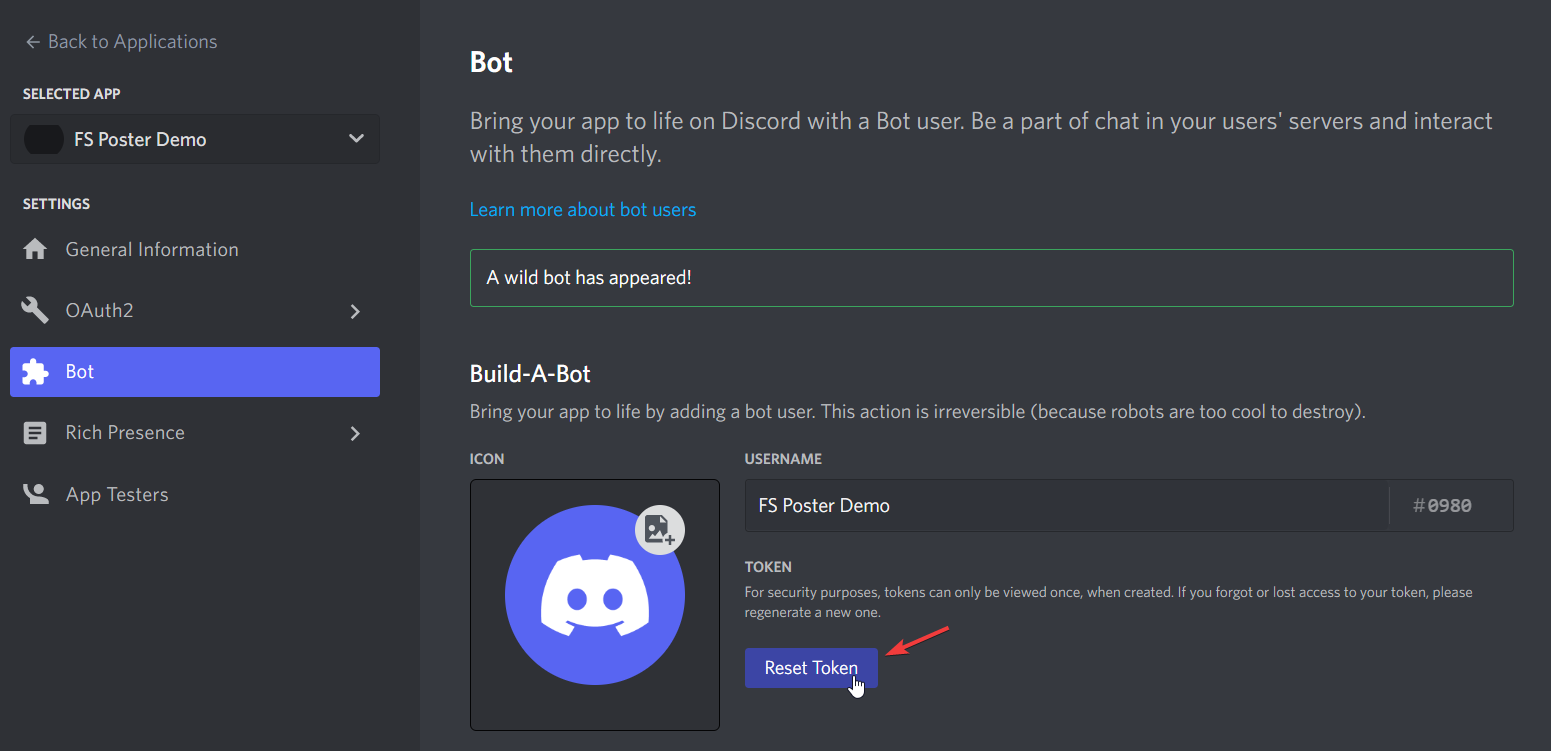1551x751 pixels.
Task: Click the App Testers person icon
Action: pos(35,494)
